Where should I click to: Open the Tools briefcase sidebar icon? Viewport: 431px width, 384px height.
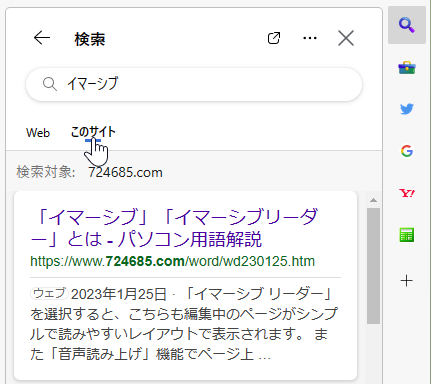click(x=407, y=68)
